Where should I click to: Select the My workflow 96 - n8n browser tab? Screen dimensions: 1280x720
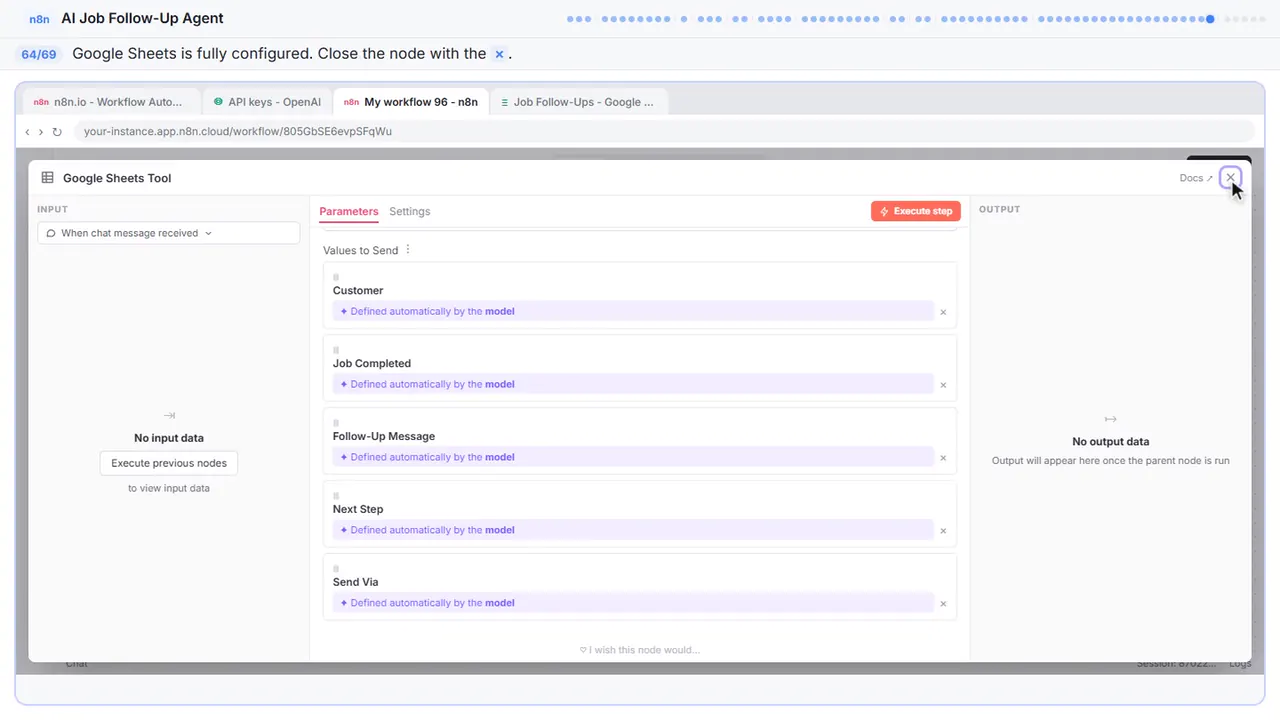411,102
